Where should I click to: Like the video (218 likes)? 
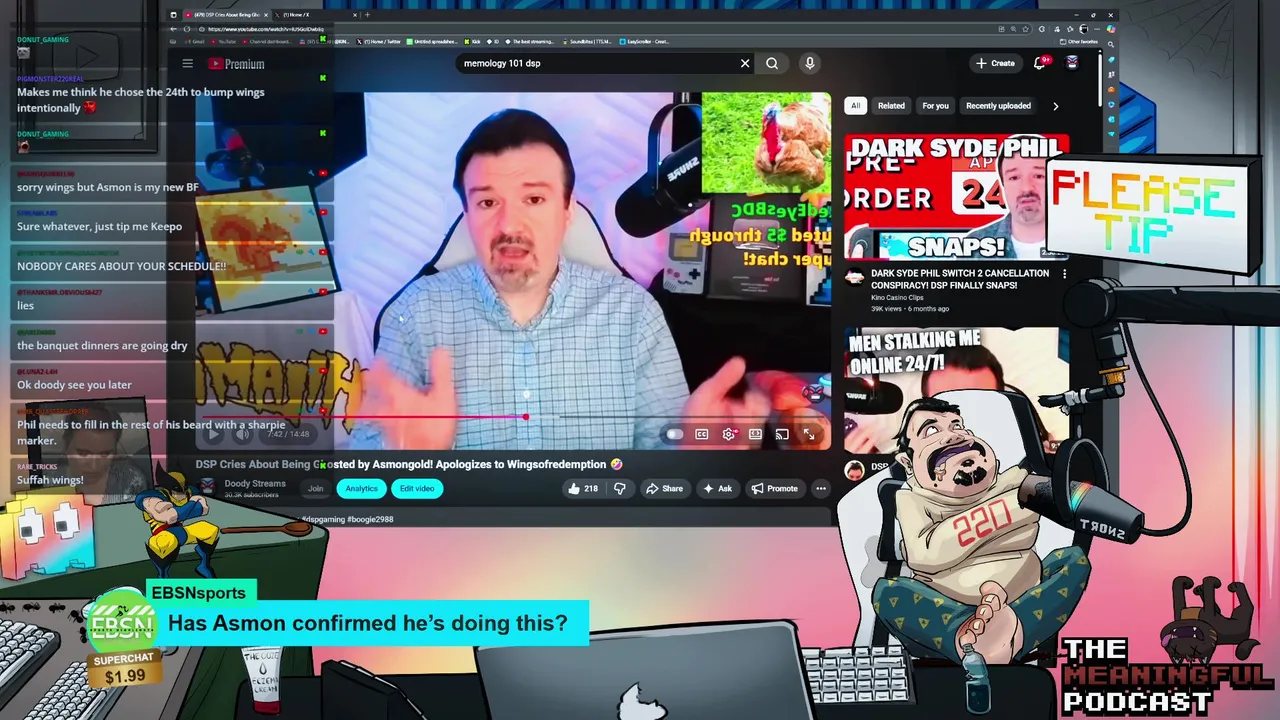582,489
